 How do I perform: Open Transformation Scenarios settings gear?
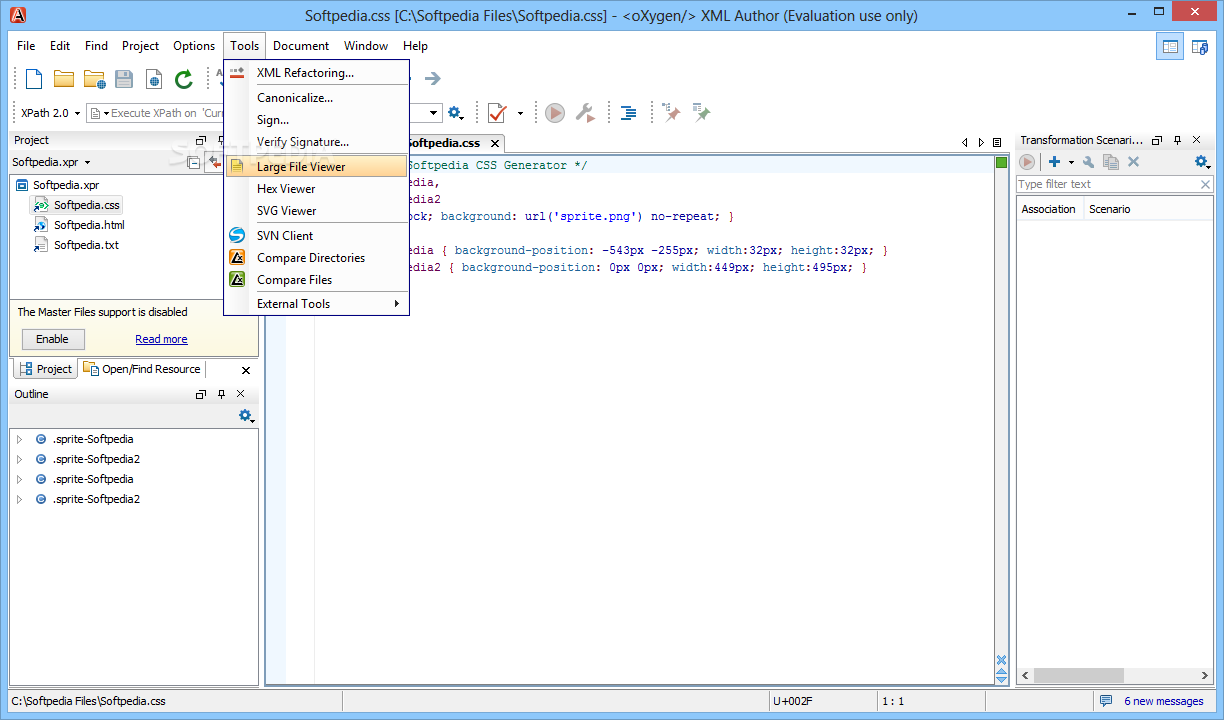[x=1202, y=162]
